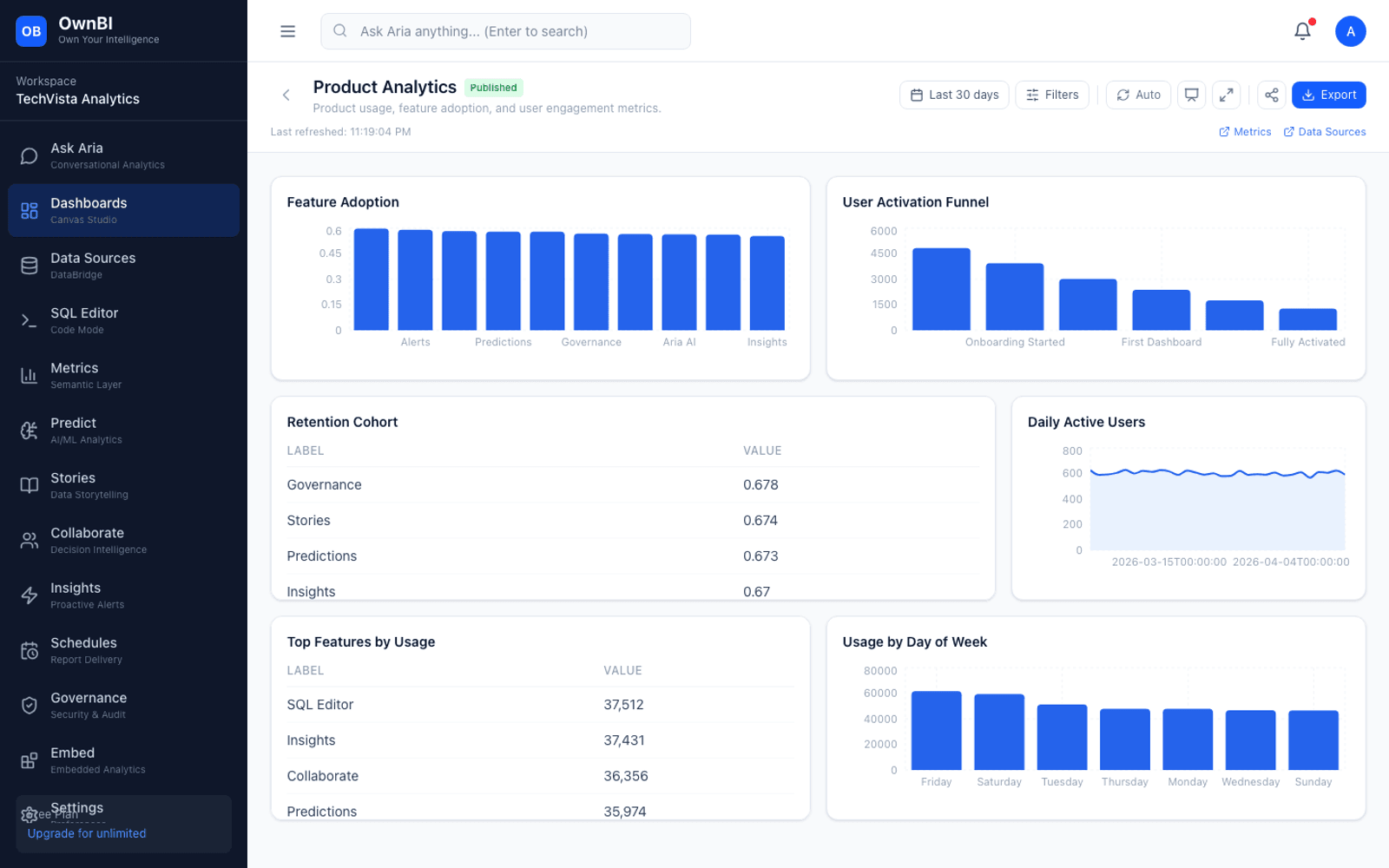Click Governance row in Retention Cohort

point(632,485)
